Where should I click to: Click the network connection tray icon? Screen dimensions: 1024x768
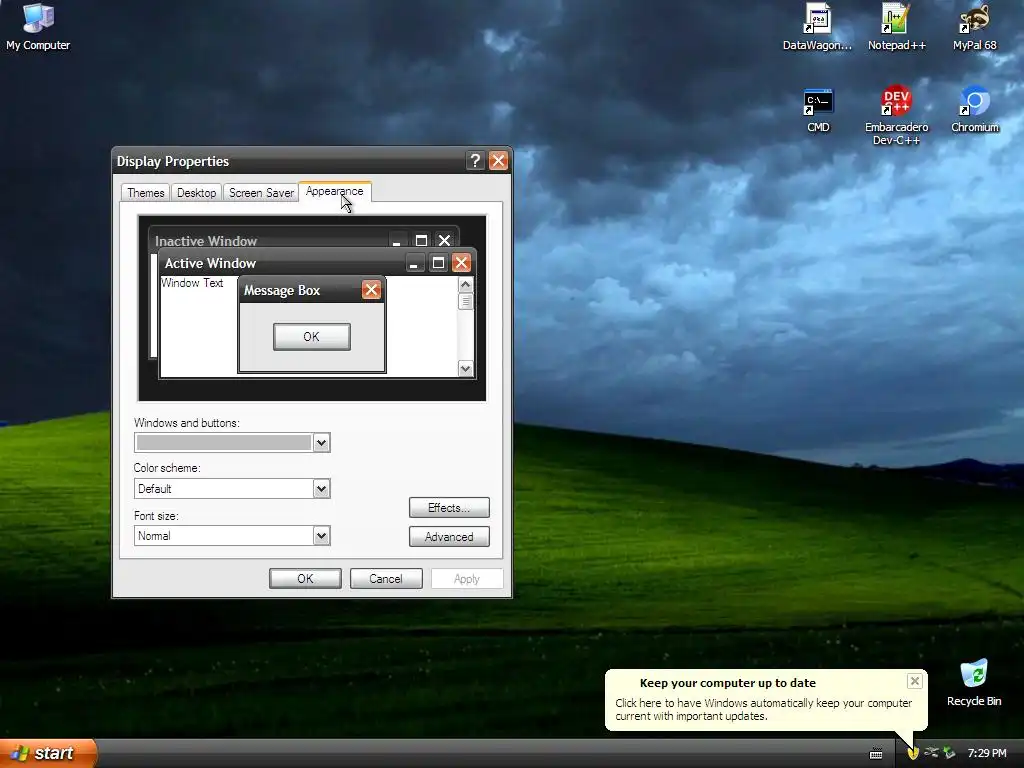pyautogui.click(x=931, y=753)
